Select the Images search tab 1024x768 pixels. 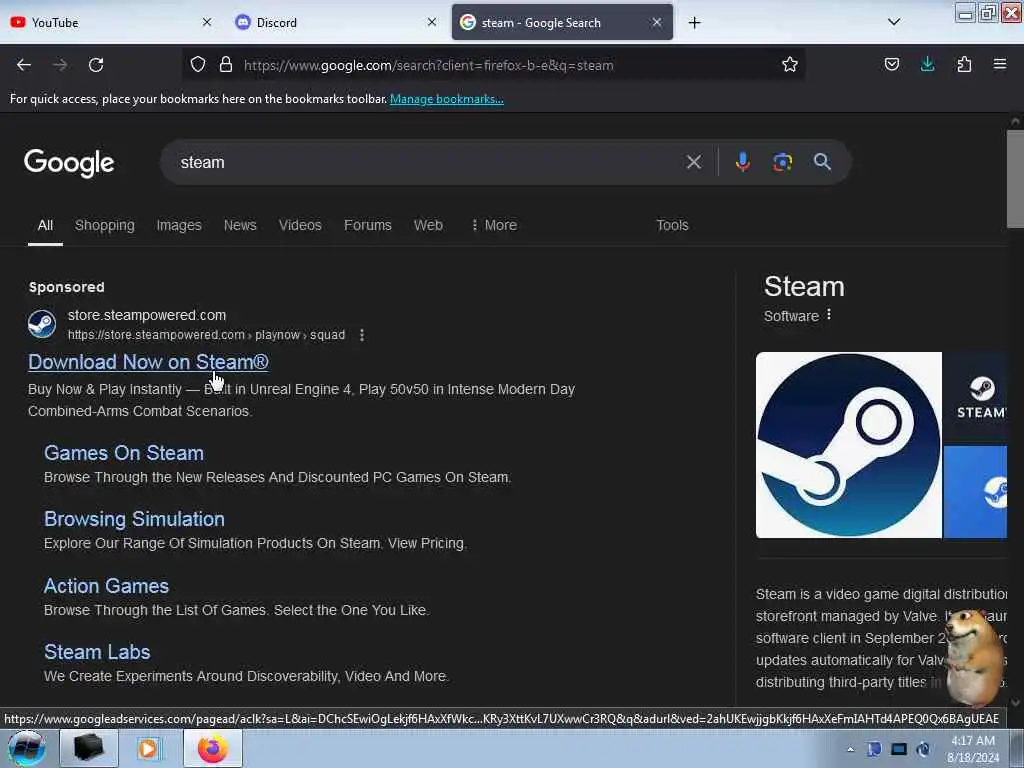[x=179, y=225]
